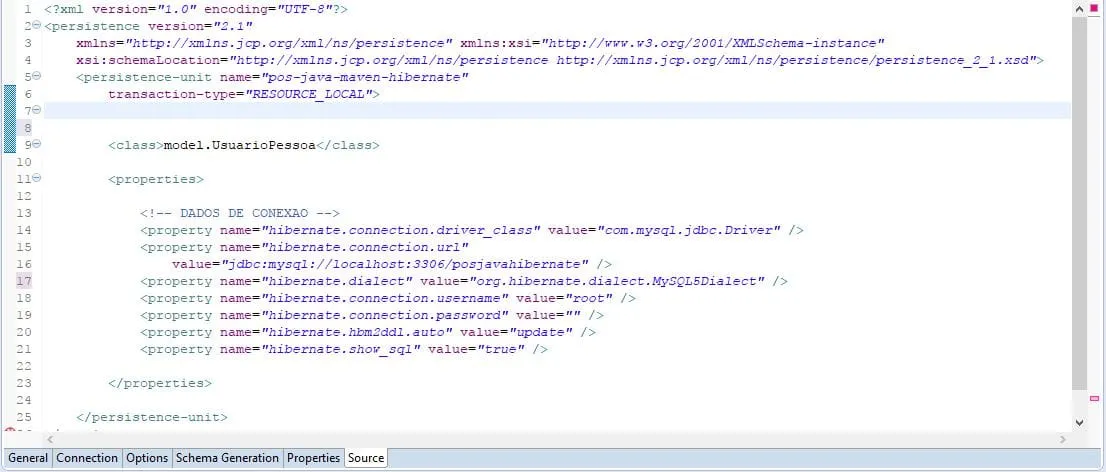Click the vertical scrollbar up arrow

(x=1078, y=8)
